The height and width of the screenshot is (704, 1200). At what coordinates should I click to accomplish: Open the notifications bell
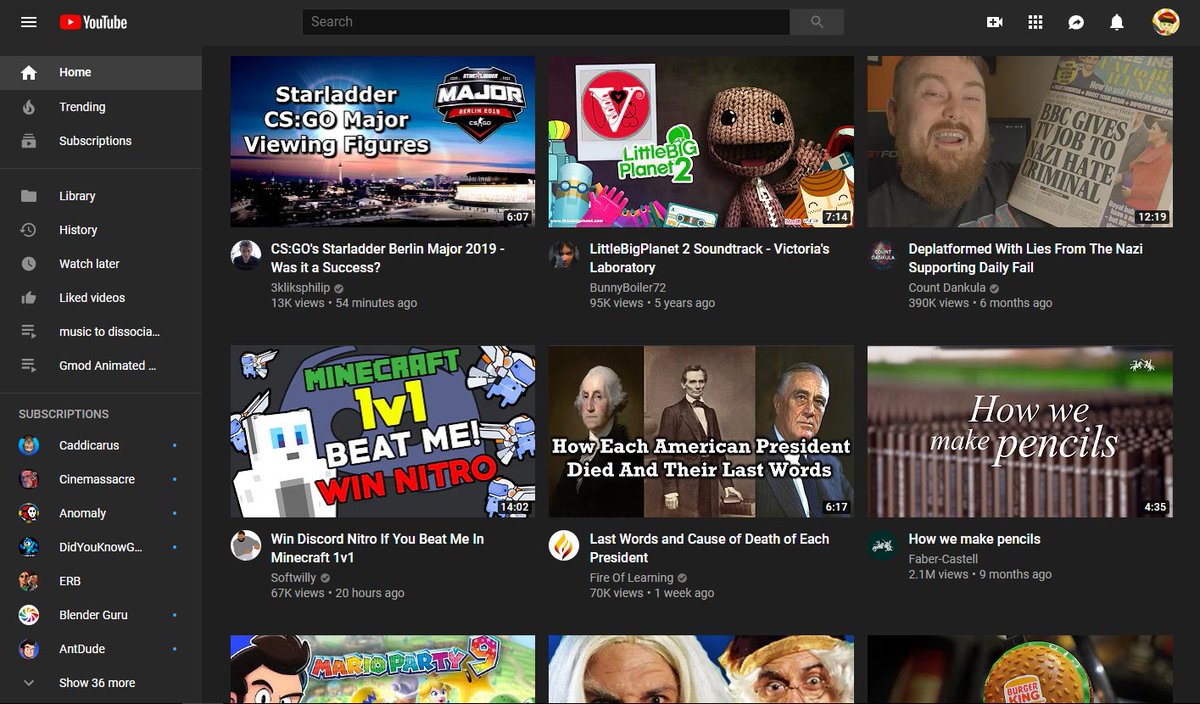tap(1117, 22)
